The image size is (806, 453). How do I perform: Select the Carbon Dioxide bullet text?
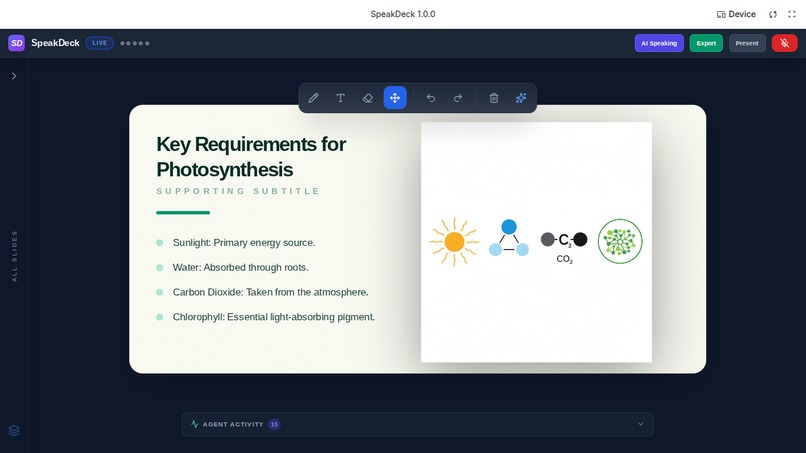click(270, 292)
